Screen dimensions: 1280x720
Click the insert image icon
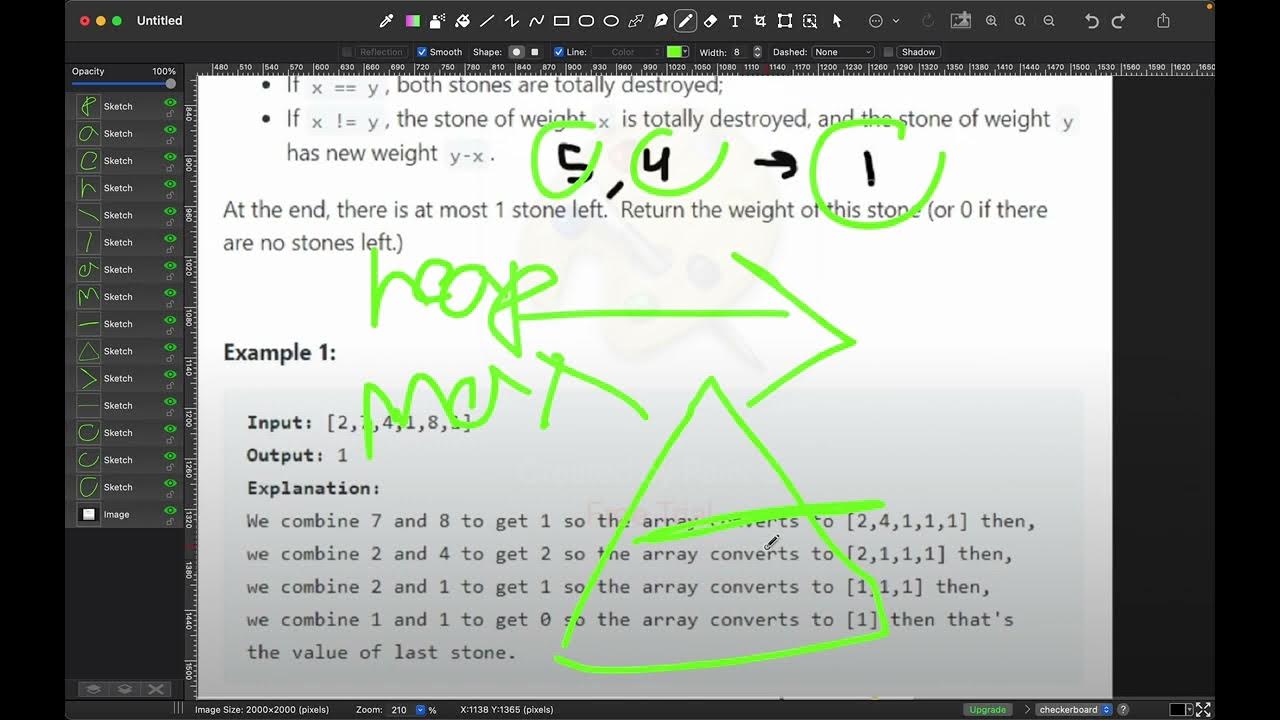960,21
